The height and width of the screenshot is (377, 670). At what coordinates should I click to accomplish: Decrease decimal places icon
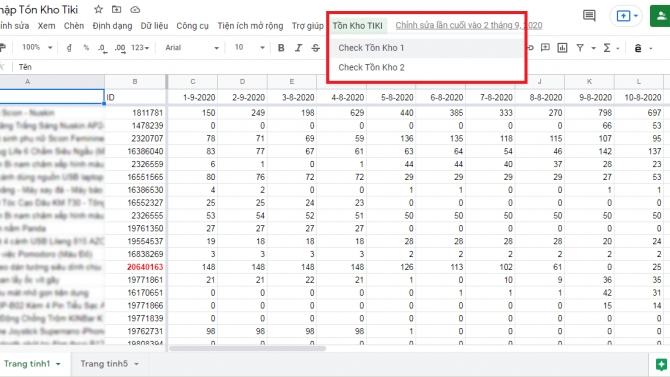coord(102,48)
